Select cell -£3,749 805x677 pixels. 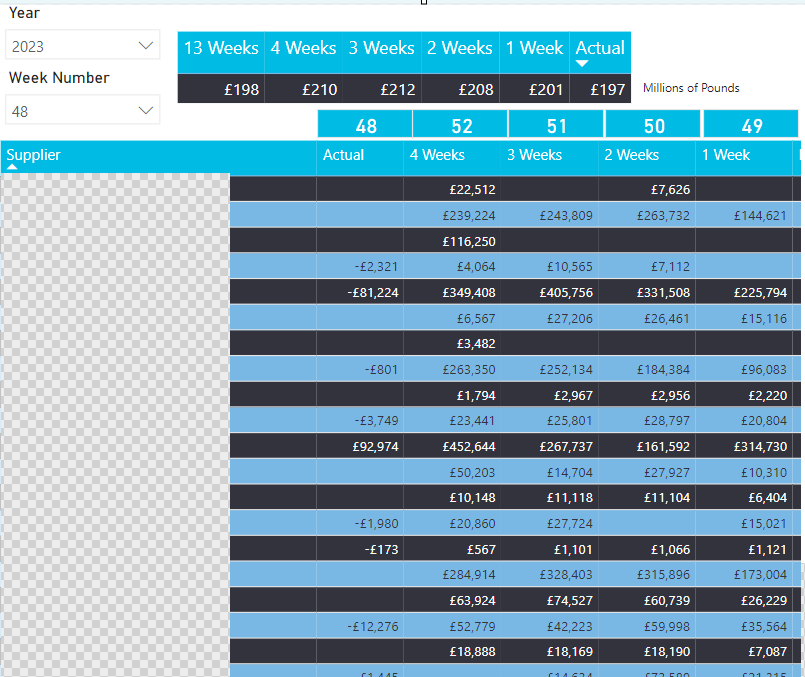tap(376, 420)
